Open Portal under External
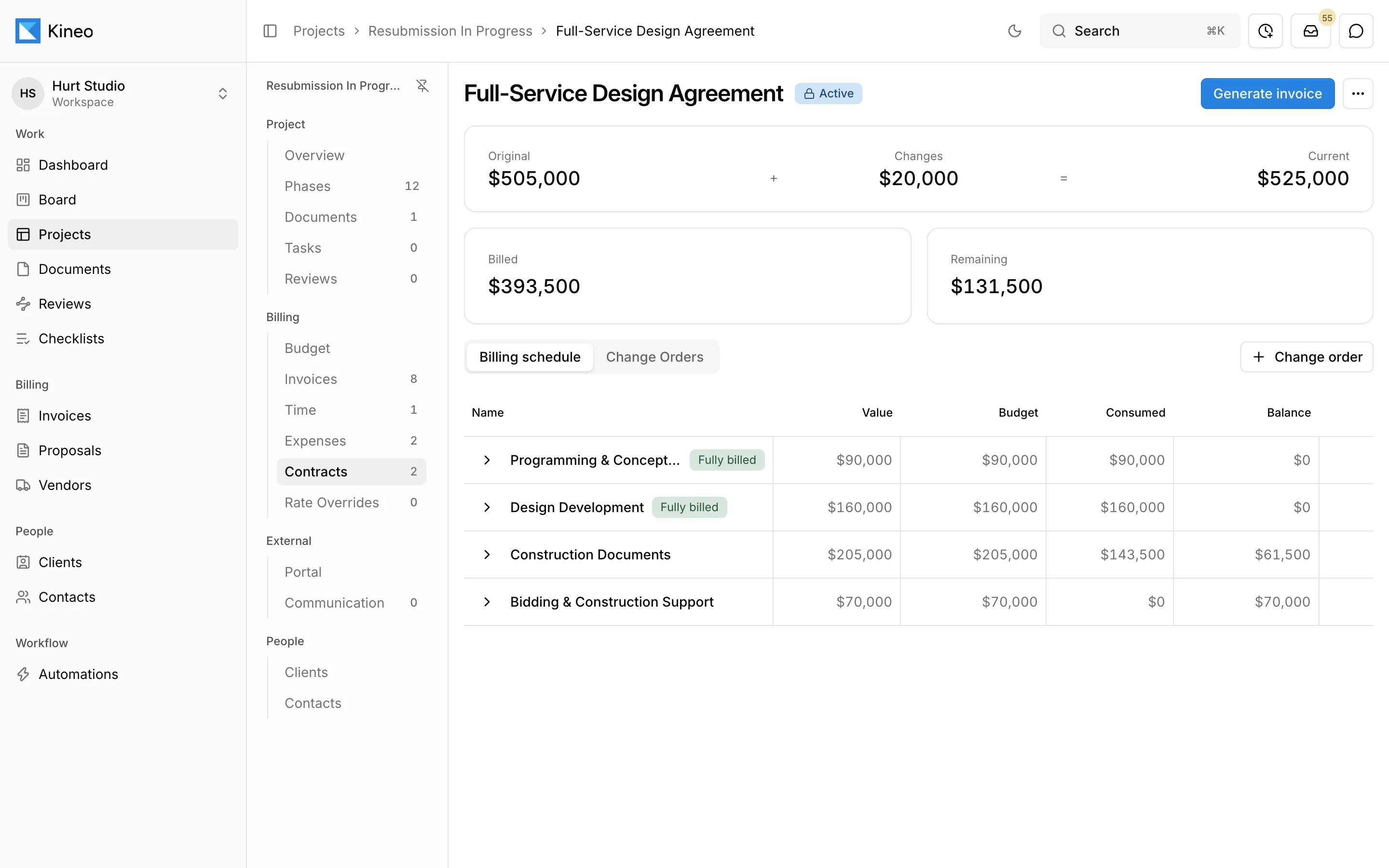 coord(351,572)
